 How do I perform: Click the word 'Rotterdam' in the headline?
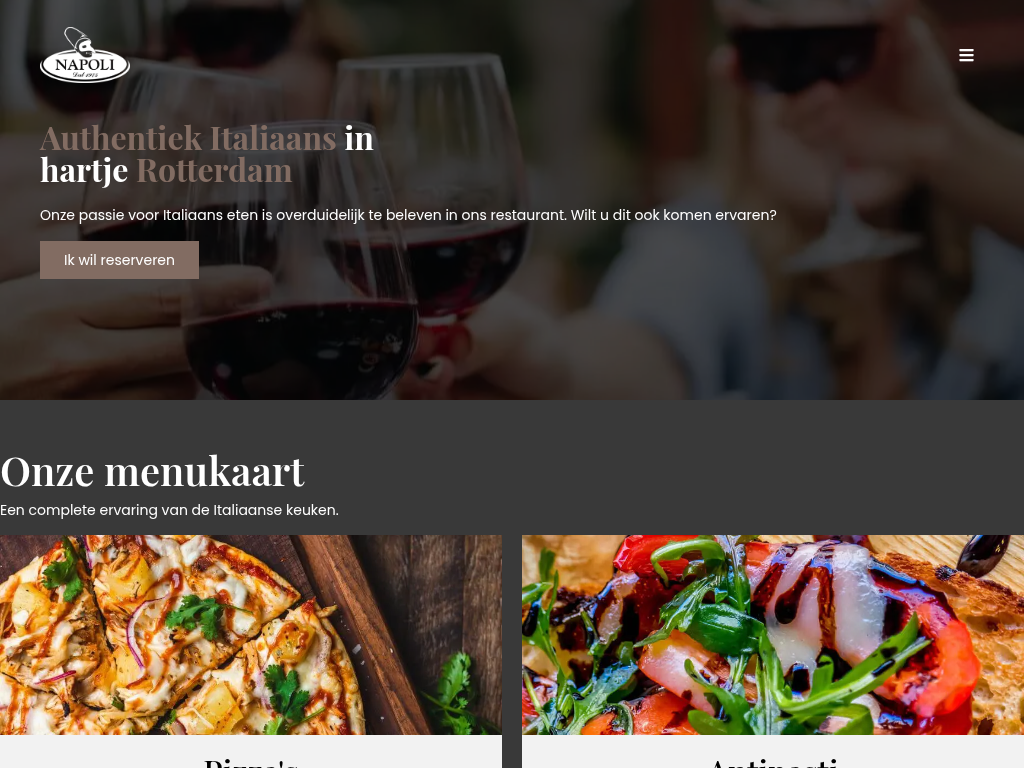click(214, 171)
